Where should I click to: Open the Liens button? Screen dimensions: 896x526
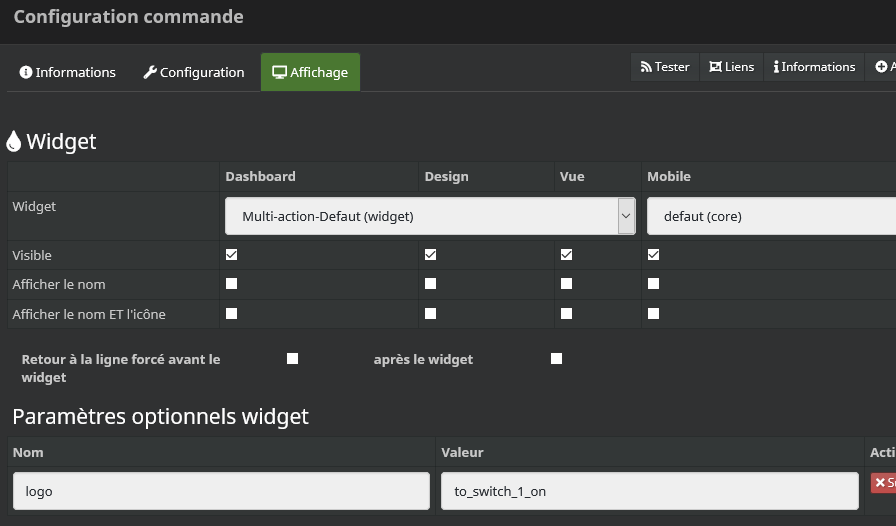tap(731, 67)
